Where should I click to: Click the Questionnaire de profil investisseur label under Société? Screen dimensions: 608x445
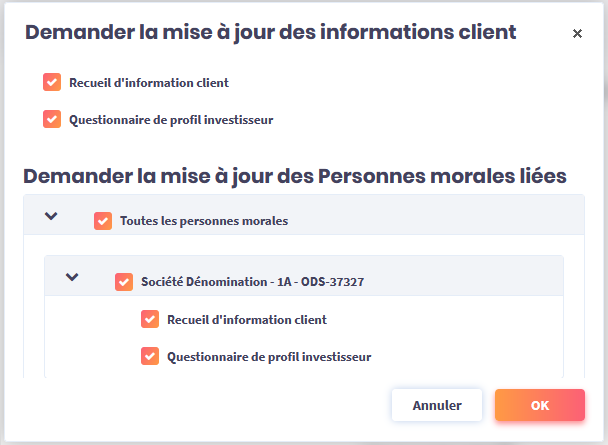tap(269, 356)
